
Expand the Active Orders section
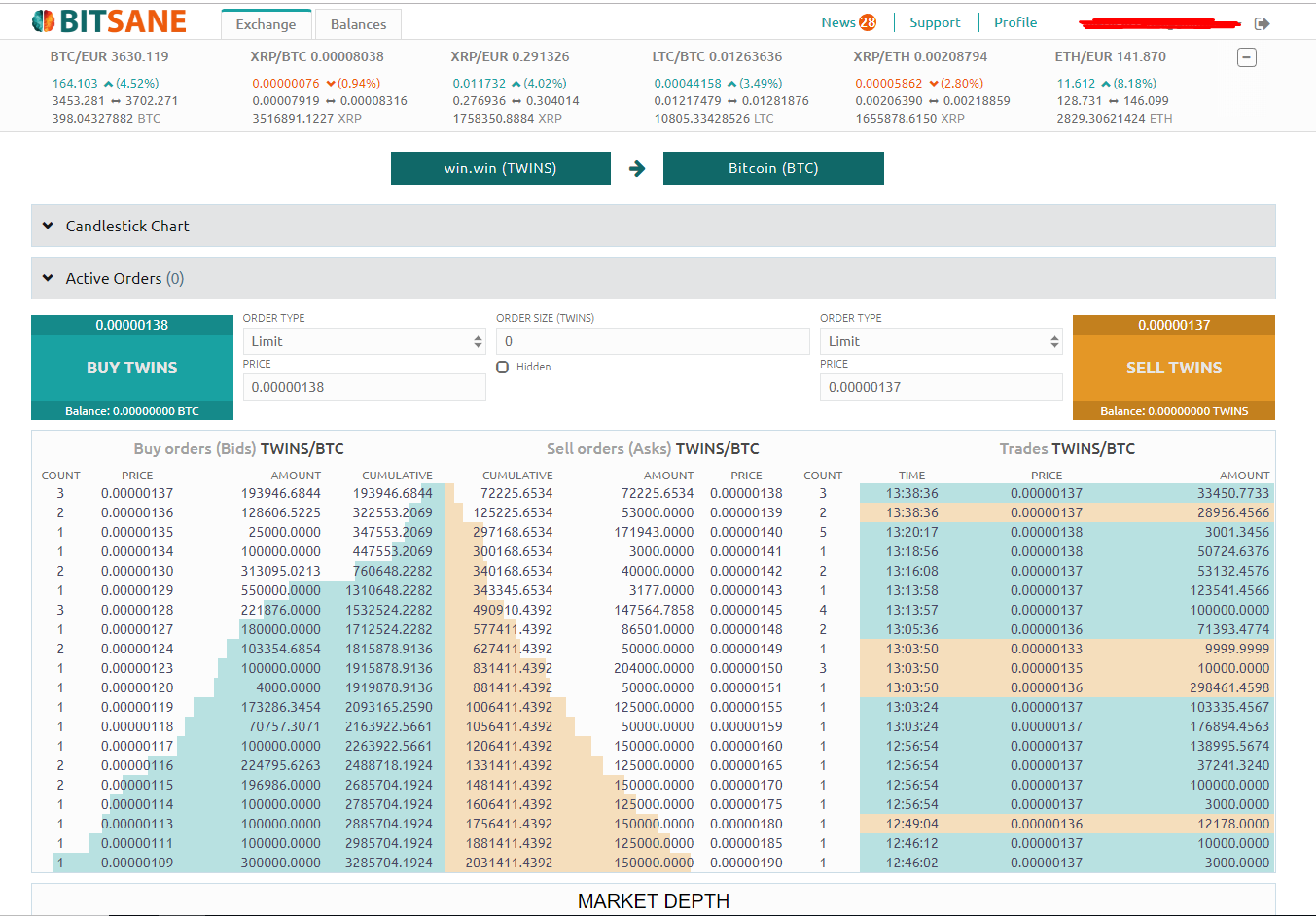click(48, 278)
